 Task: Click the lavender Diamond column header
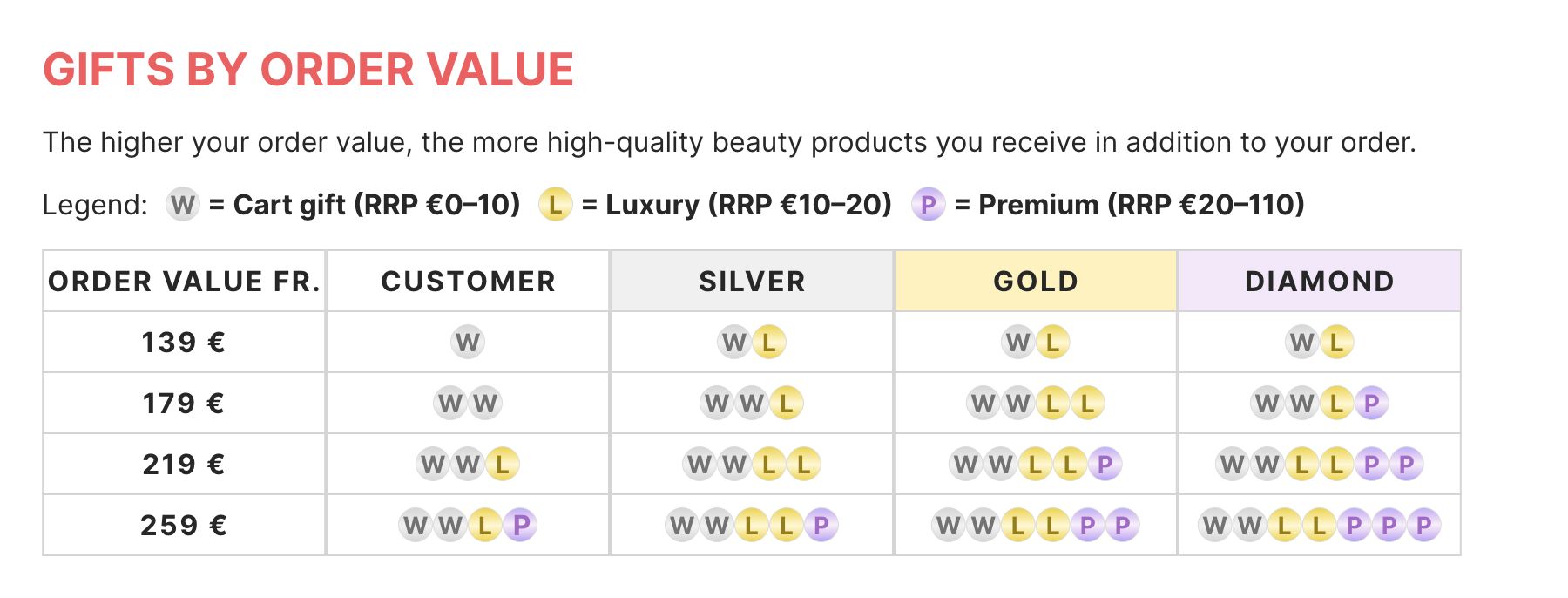click(x=1319, y=281)
